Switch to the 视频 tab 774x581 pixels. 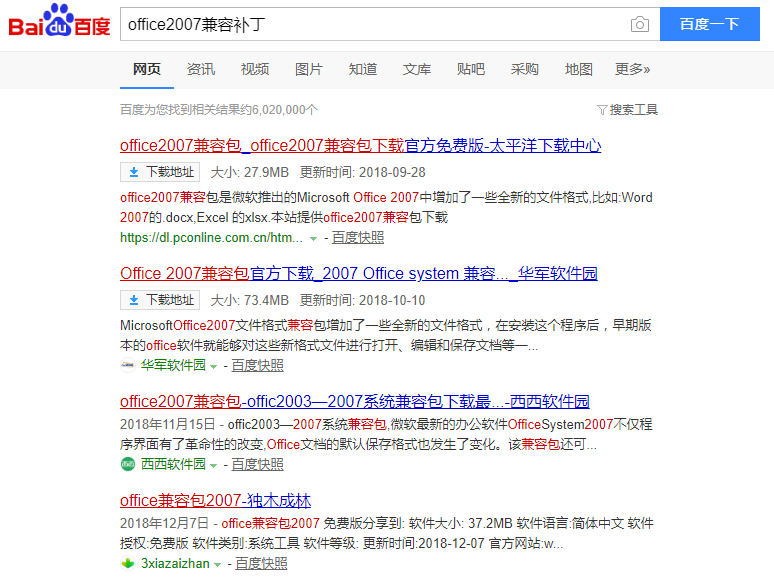pos(255,69)
